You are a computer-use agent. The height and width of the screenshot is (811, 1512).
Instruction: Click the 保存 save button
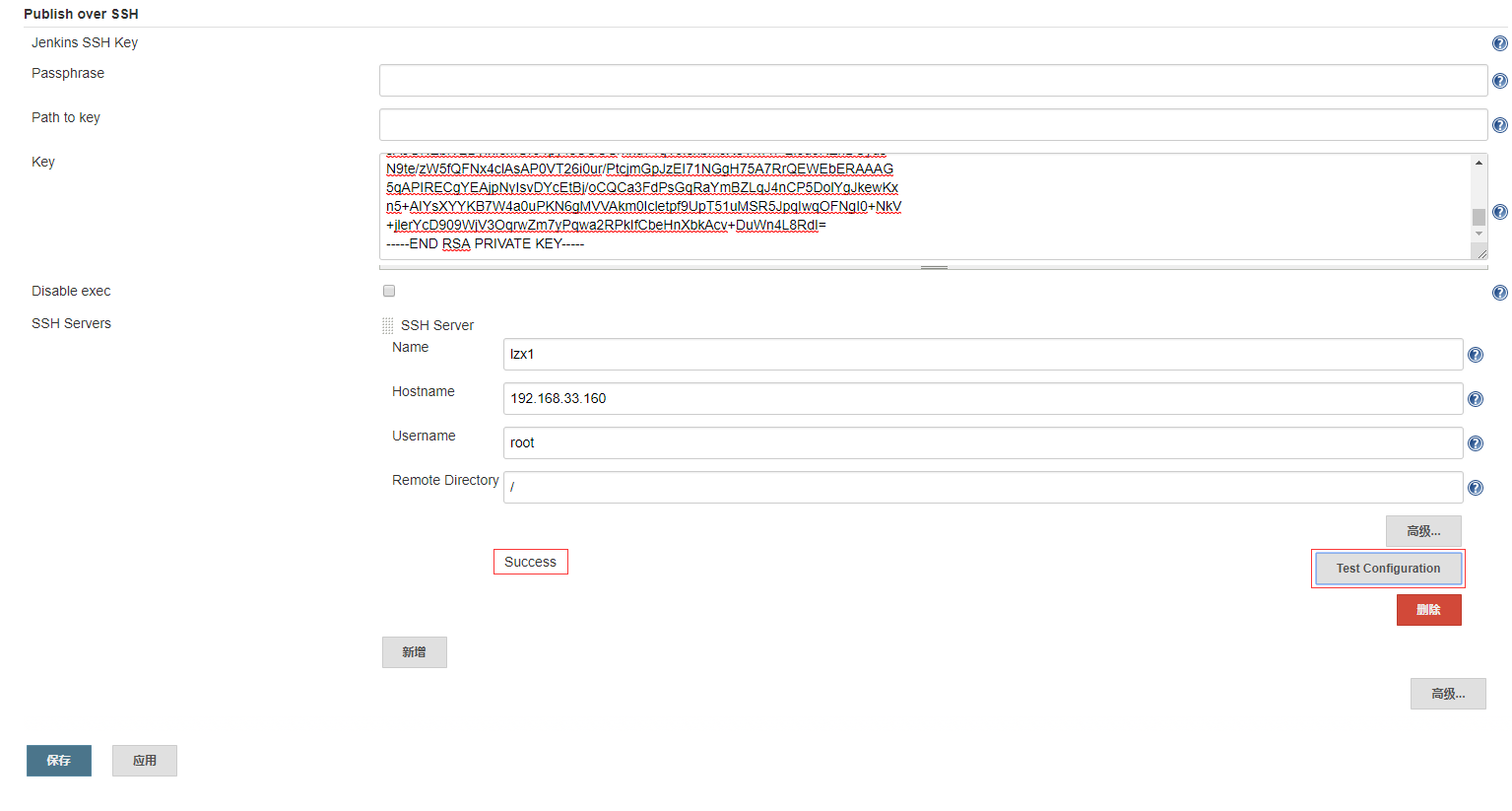tap(59, 761)
